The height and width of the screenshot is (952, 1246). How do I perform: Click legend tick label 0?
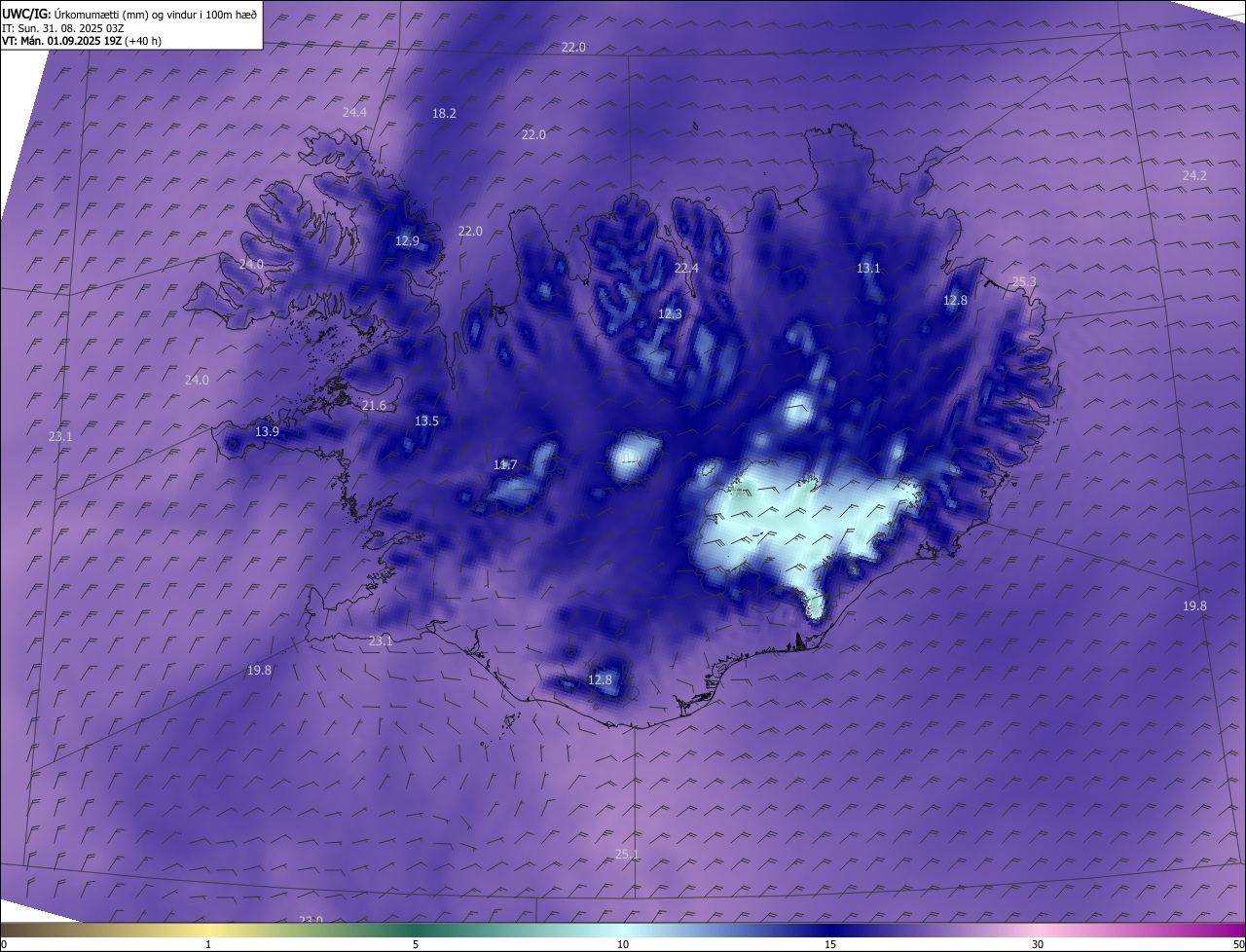point(4,944)
